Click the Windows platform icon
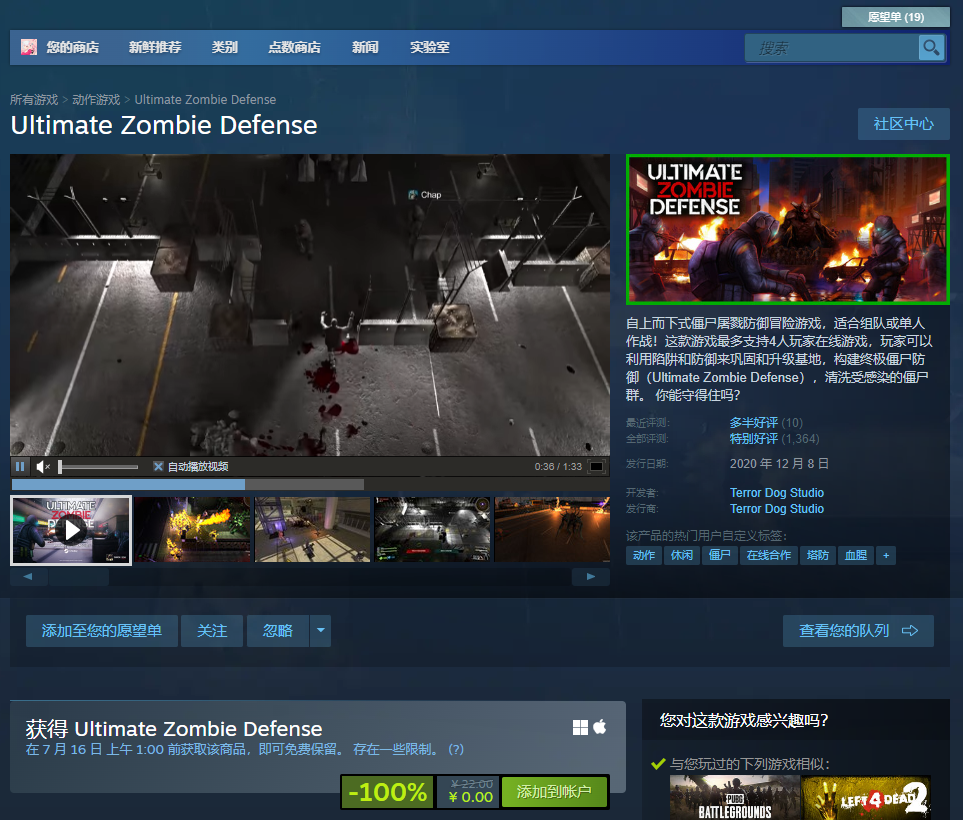This screenshot has height=820, width=963. click(580, 728)
